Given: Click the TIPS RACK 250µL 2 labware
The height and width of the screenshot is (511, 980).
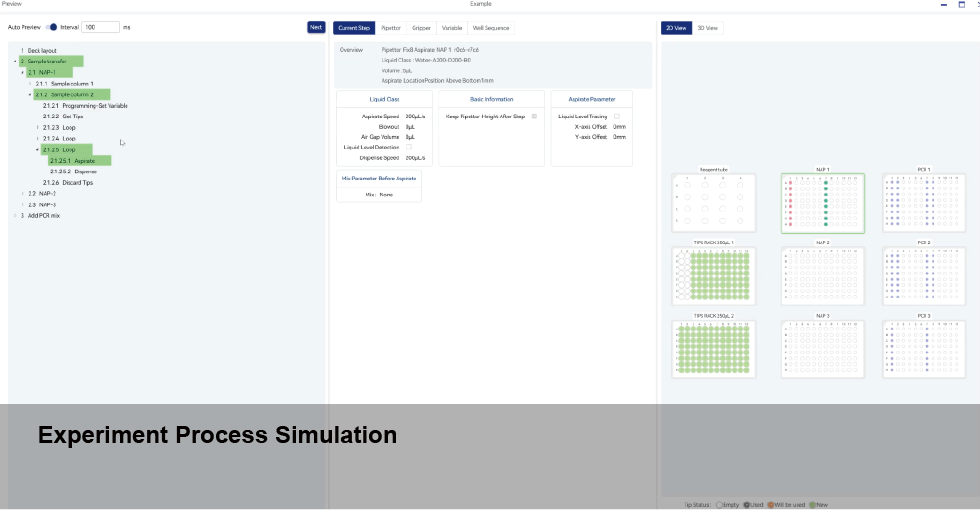Looking at the screenshot, I should (x=714, y=349).
